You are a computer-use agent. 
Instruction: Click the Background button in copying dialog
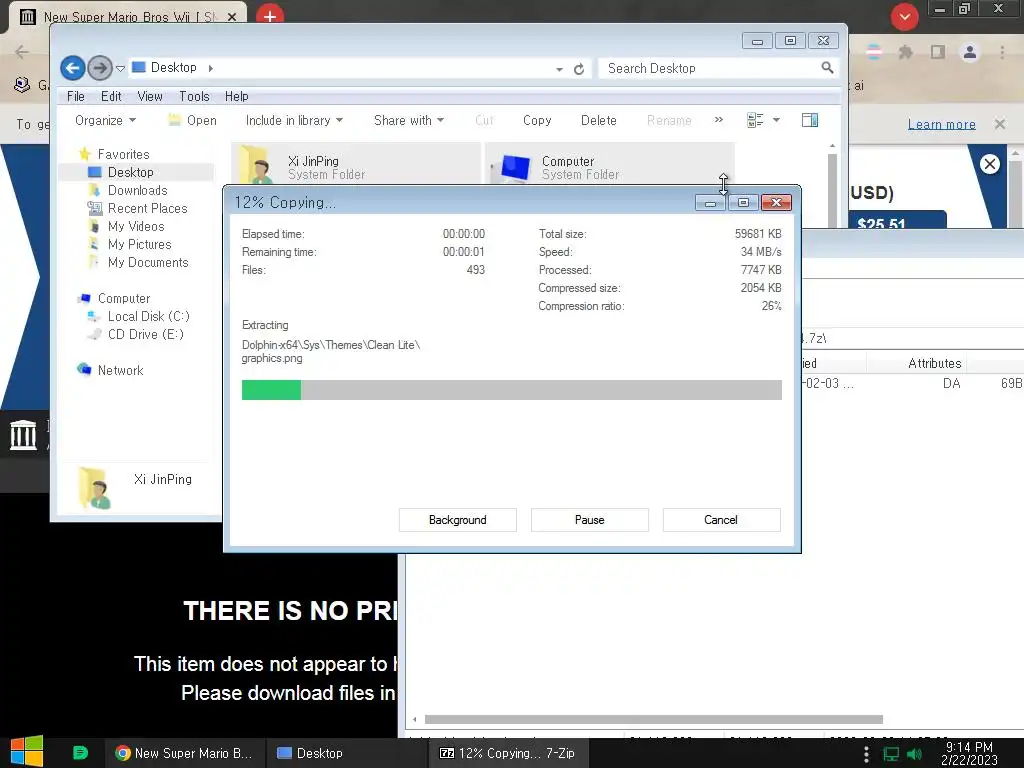[457, 520]
